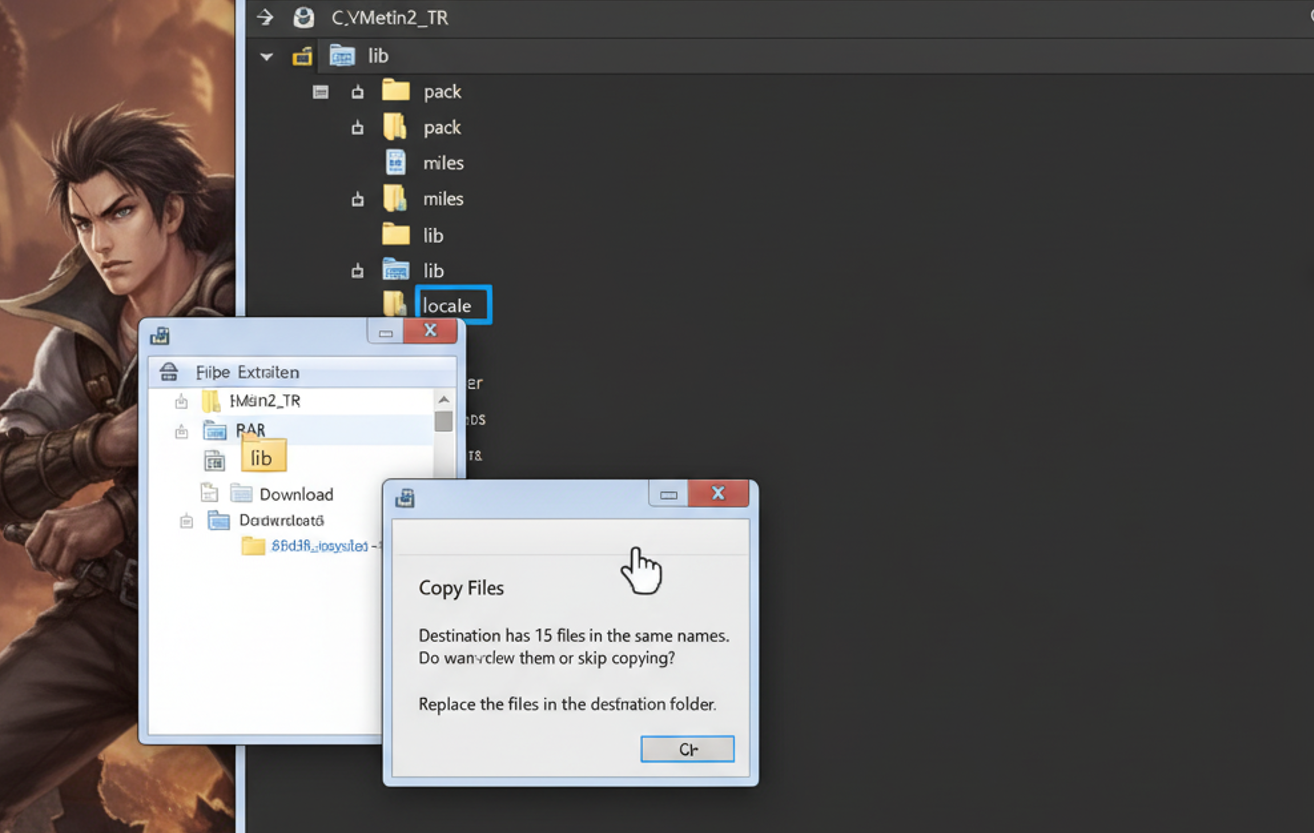The height and width of the screenshot is (833, 1314).
Task: Click the Dadwrdoatd blue folder icon
Action: point(218,520)
